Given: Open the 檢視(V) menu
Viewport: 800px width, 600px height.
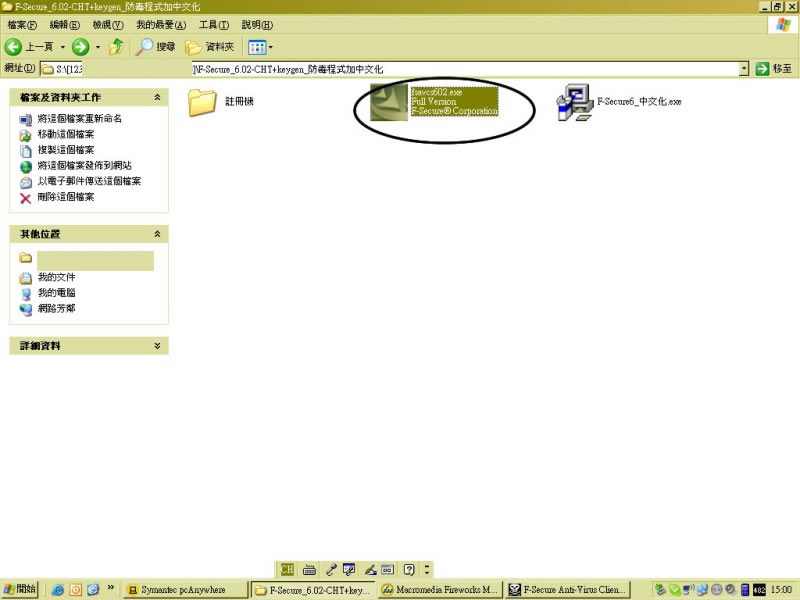Looking at the screenshot, I should click(108, 24).
